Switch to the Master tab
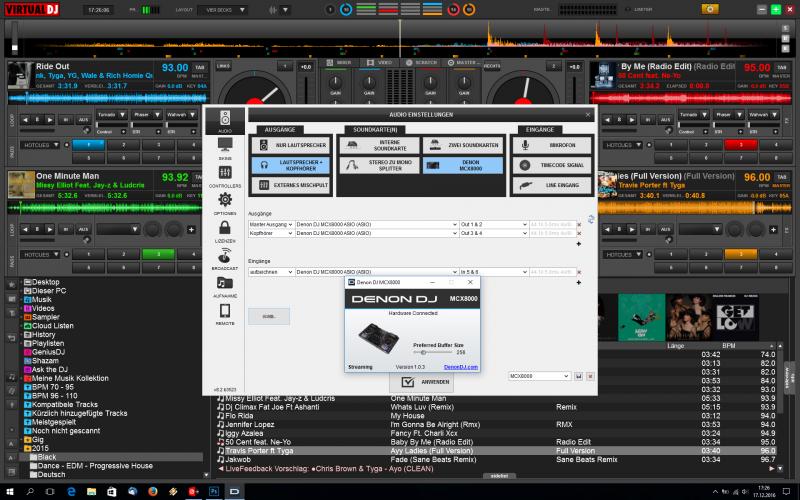Screen dimensions: 800x500 (x=462, y=62)
